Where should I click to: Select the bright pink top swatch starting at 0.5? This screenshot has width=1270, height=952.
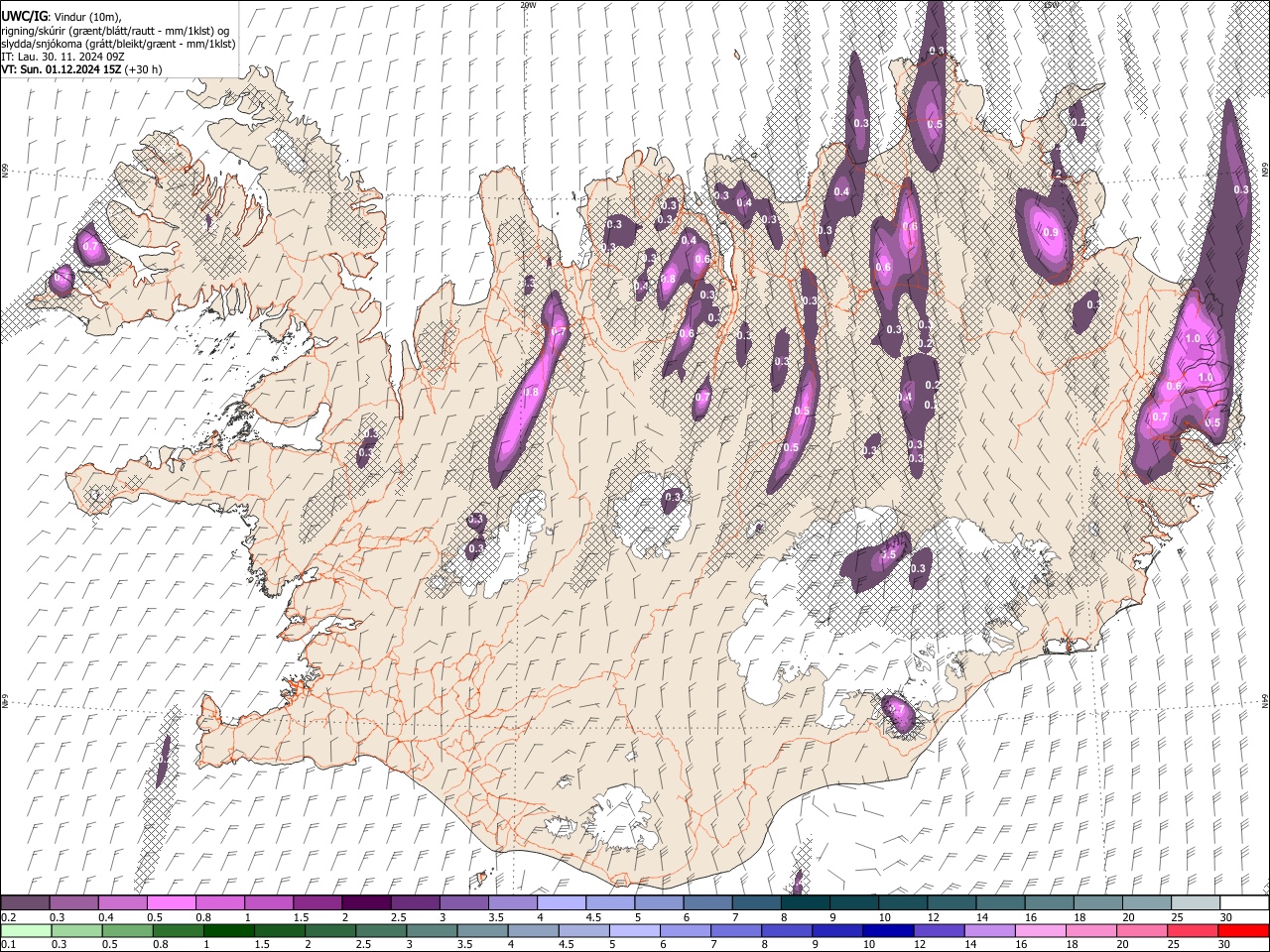click(x=171, y=902)
